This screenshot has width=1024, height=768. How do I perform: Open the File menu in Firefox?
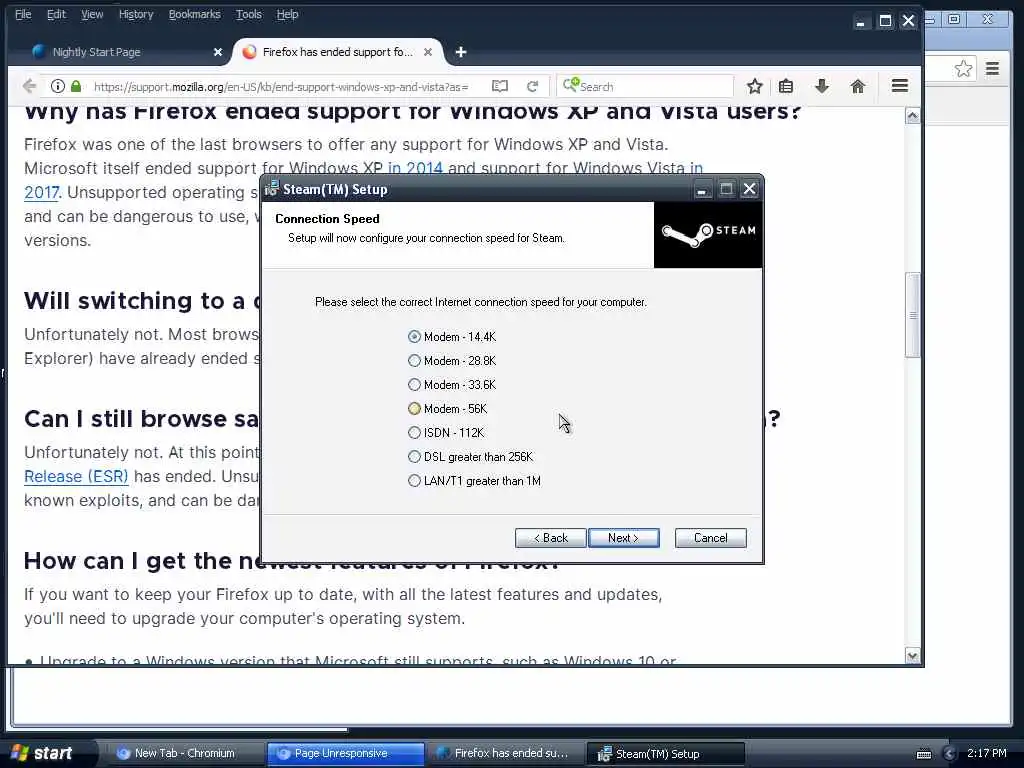point(23,14)
